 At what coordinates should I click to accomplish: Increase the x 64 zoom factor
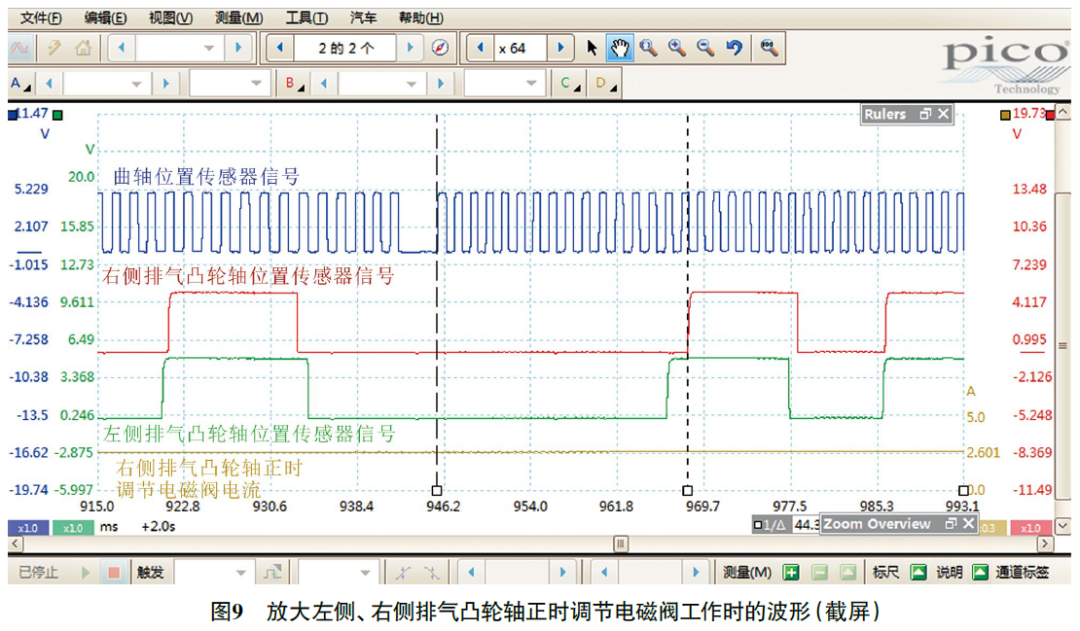click(x=560, y=48)
